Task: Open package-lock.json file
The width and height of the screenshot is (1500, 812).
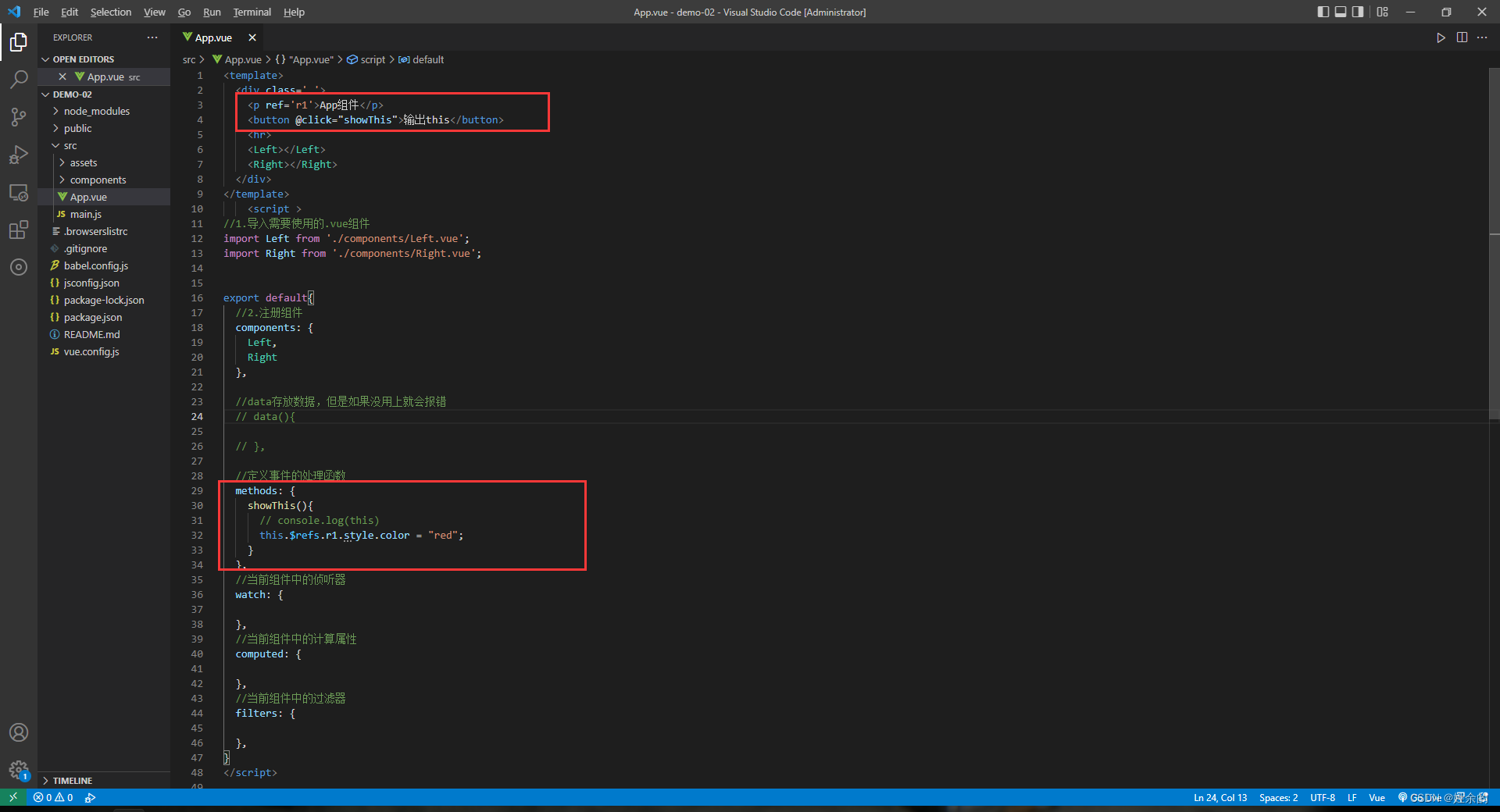Action: 104,300
